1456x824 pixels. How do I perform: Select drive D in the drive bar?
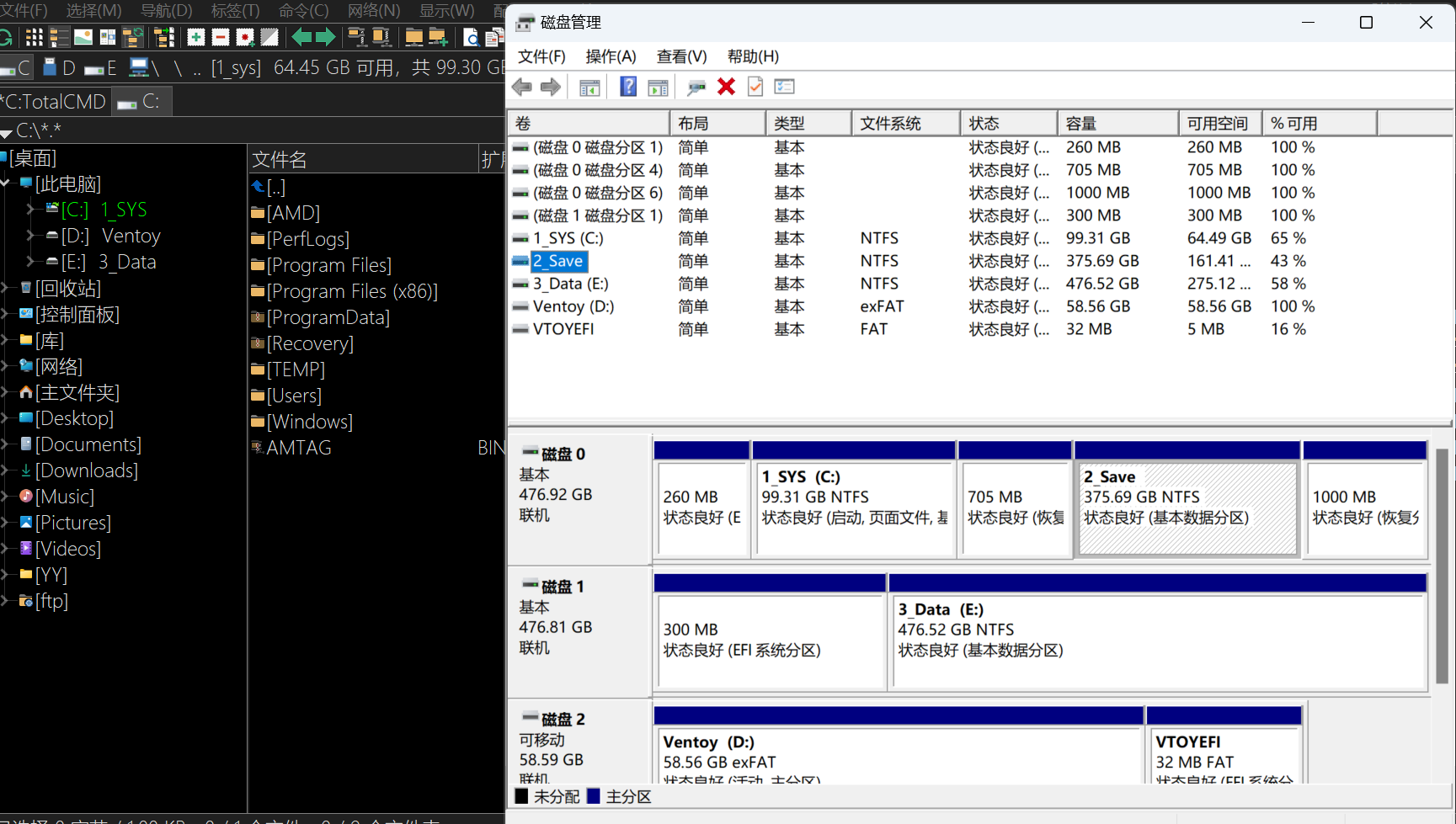pyautogui.click(x=59, y=68)
